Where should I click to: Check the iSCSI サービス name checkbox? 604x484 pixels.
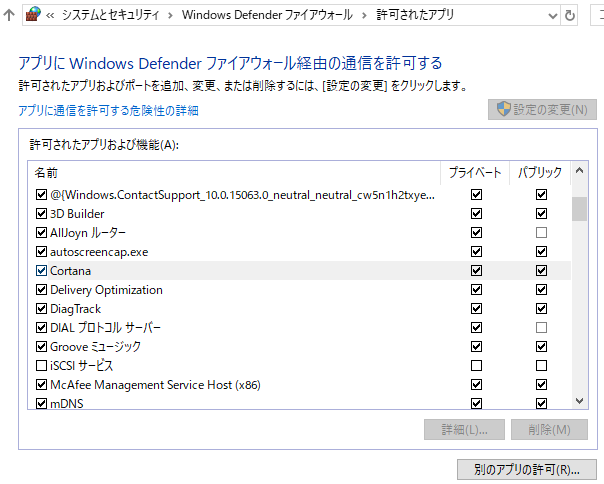click(41, 365)
